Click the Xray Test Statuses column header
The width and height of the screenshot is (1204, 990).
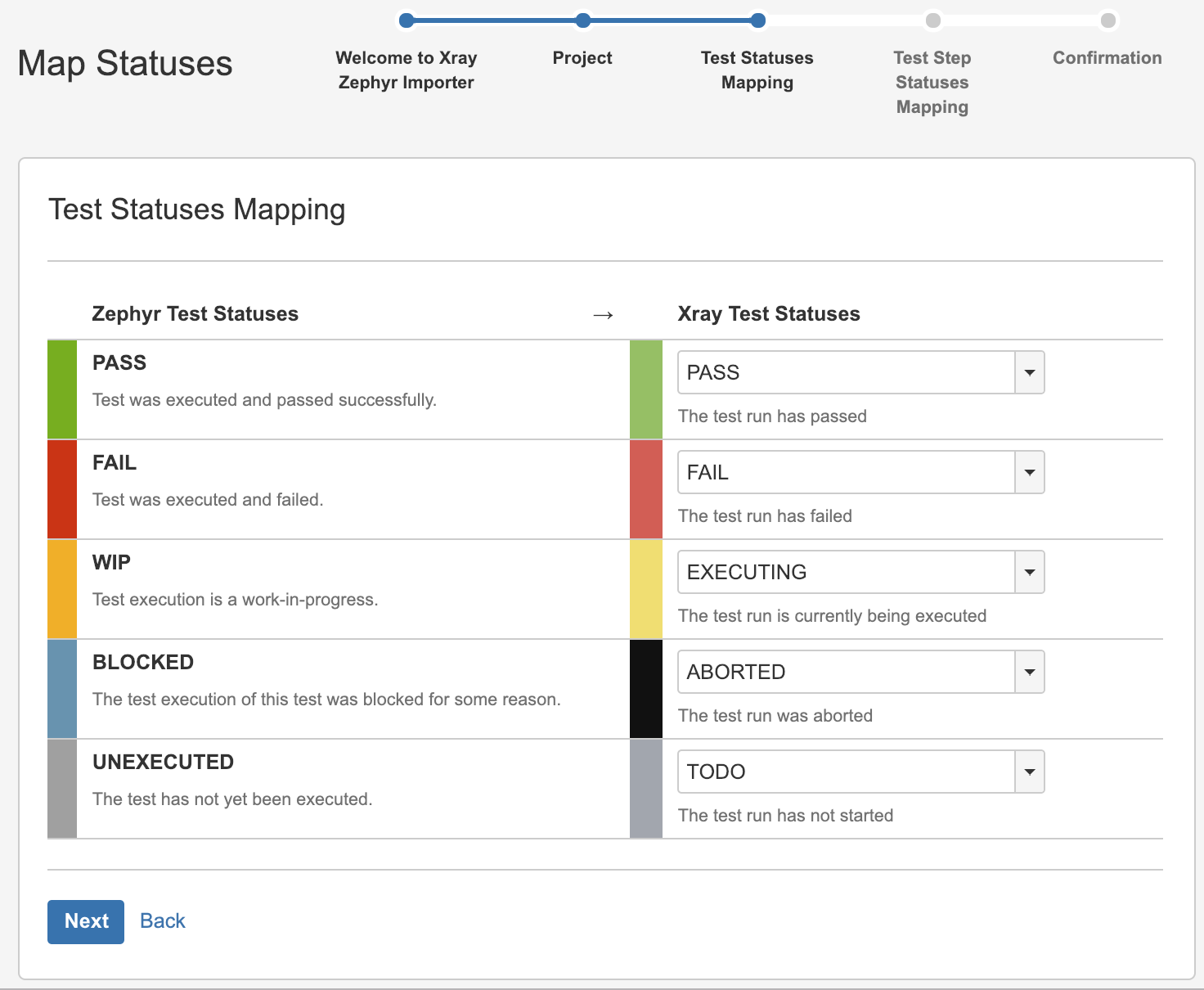[x=769, y=314]
